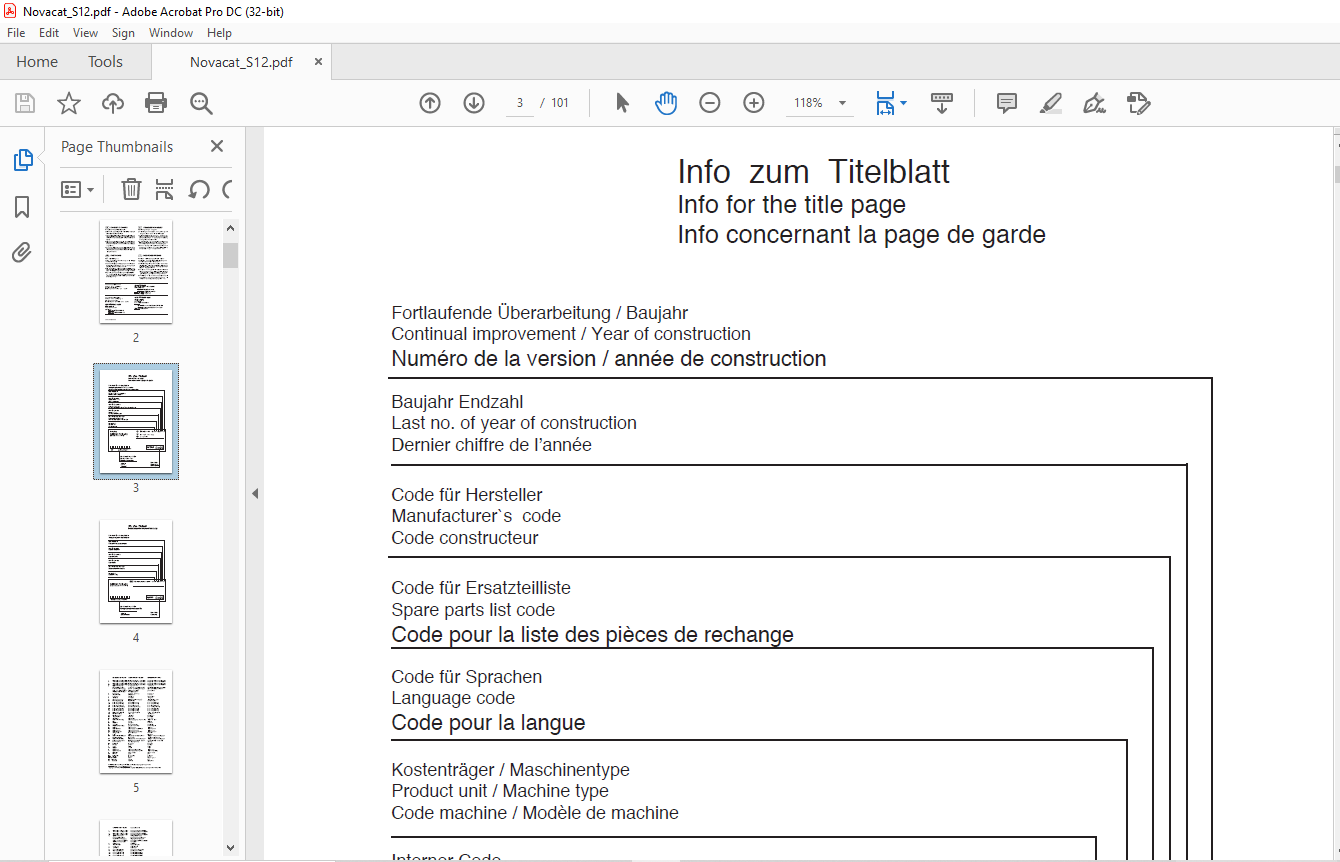
Task: Open the Bookmarks panel icon
Action: [x=22, y=207]
